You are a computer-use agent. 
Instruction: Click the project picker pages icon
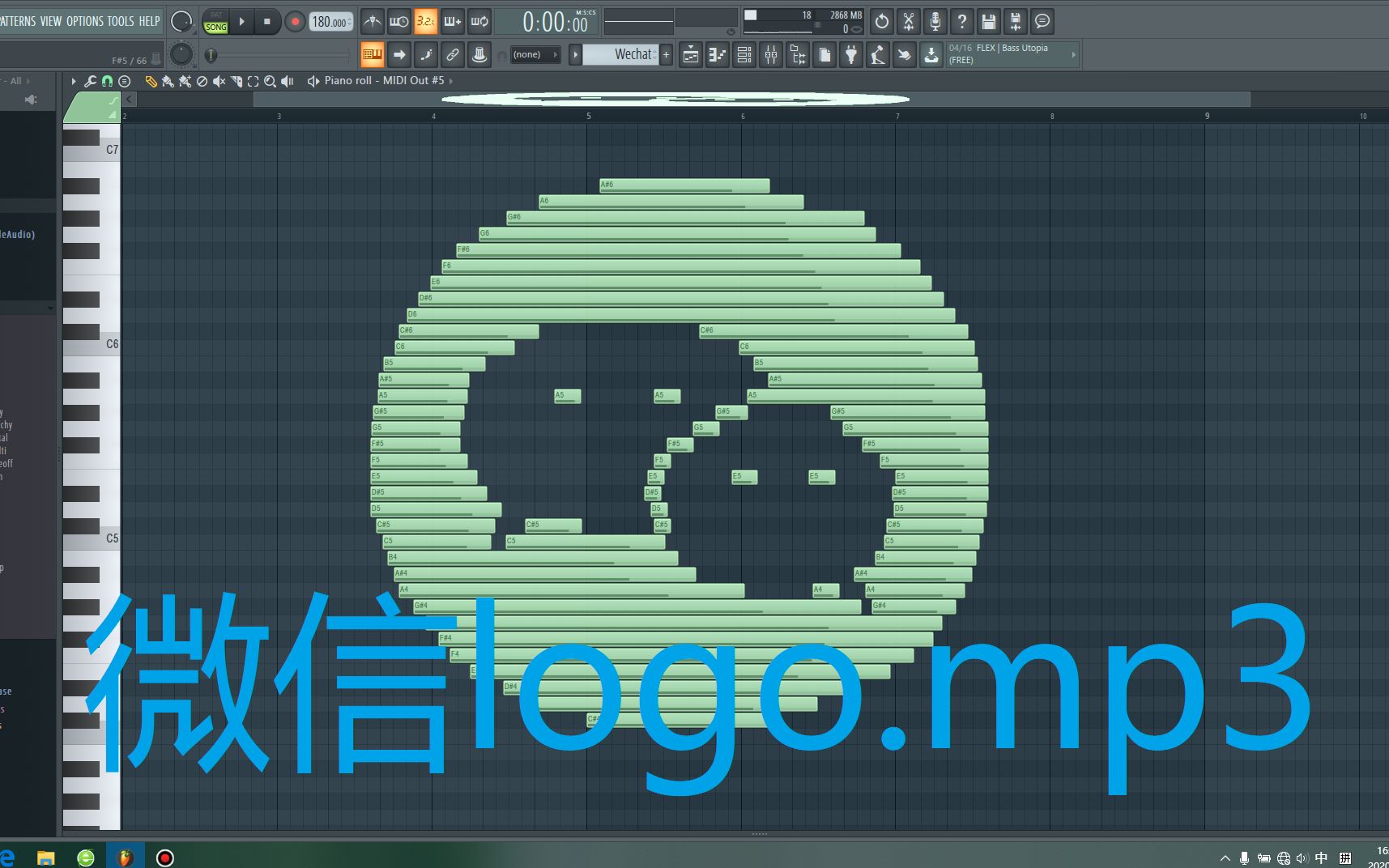824,54
